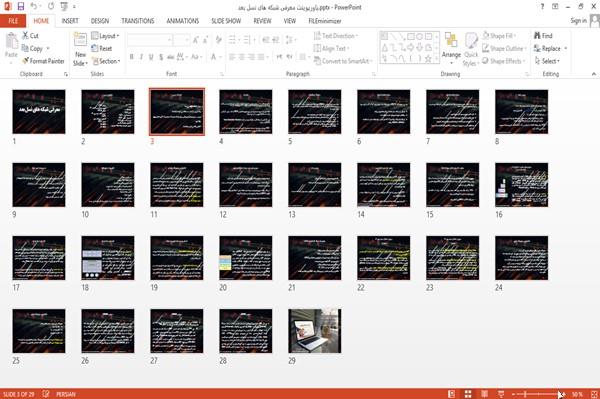The width and height of the screenshot is (600, 399).
Task: Toggle Strikethrough formatting
Action: point(171,57)
